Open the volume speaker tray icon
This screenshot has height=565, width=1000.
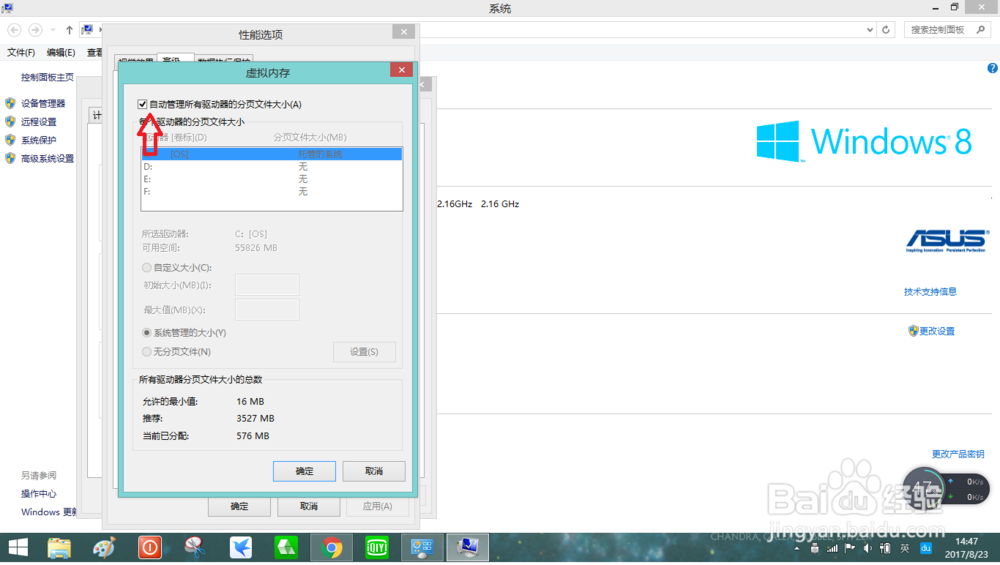[867, 548]
